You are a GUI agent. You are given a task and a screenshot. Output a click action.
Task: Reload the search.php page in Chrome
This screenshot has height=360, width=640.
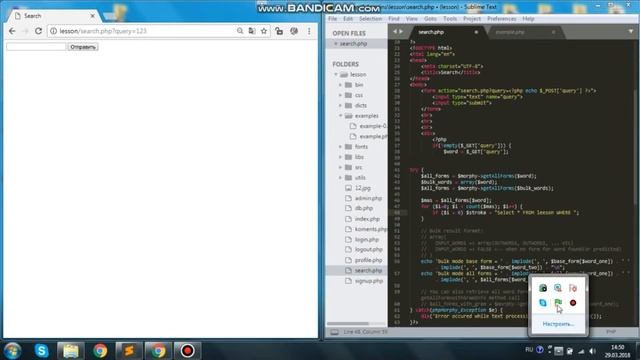tap(38, 31)
